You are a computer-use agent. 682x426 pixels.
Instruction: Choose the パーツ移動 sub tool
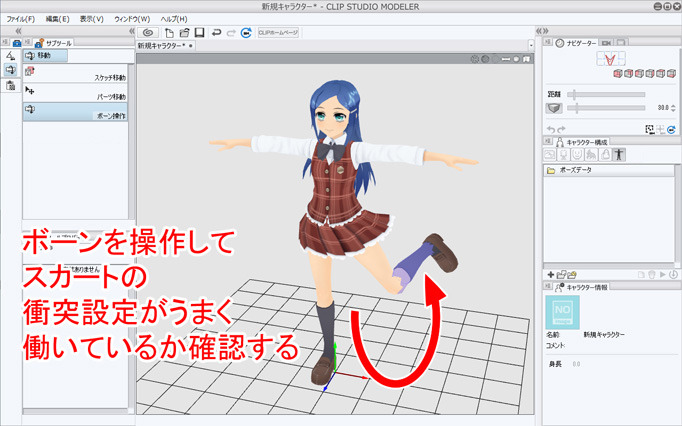click(75, 93)
